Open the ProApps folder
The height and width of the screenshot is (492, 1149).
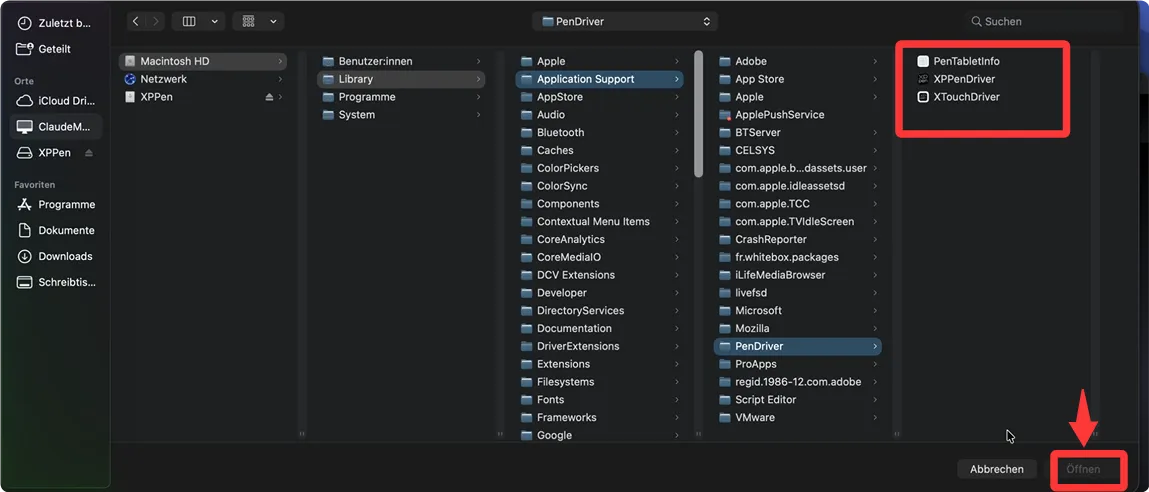click(x=798, y=364)
